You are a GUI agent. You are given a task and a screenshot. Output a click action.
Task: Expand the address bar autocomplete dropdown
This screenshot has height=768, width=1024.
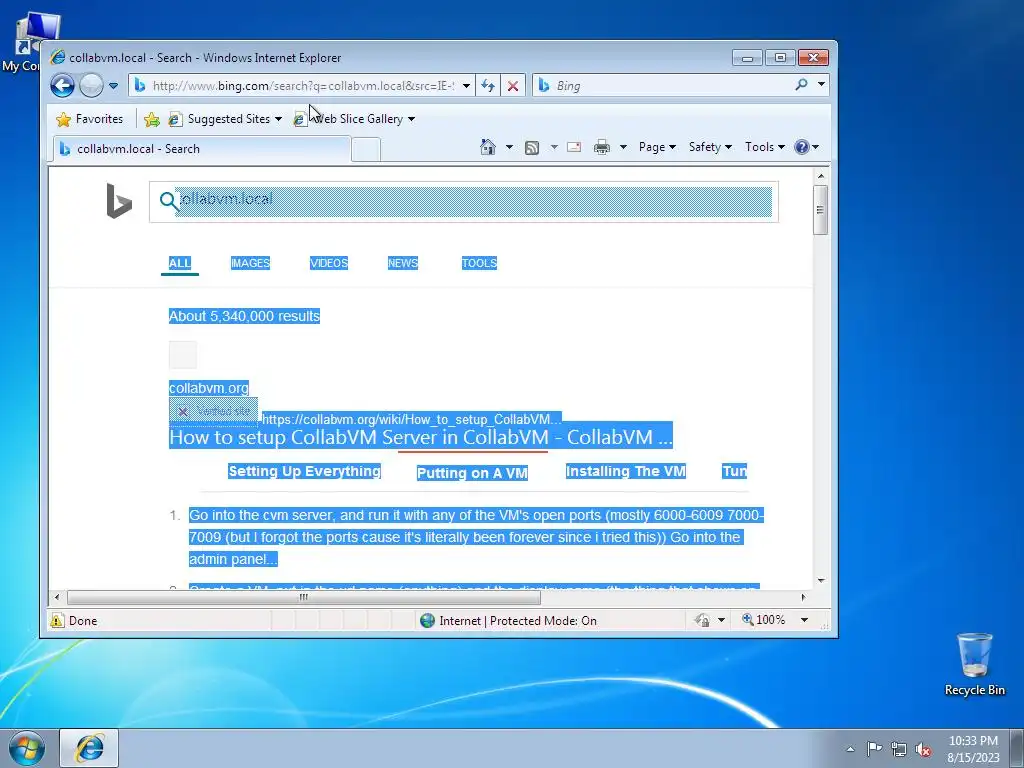tap(466, 86)
